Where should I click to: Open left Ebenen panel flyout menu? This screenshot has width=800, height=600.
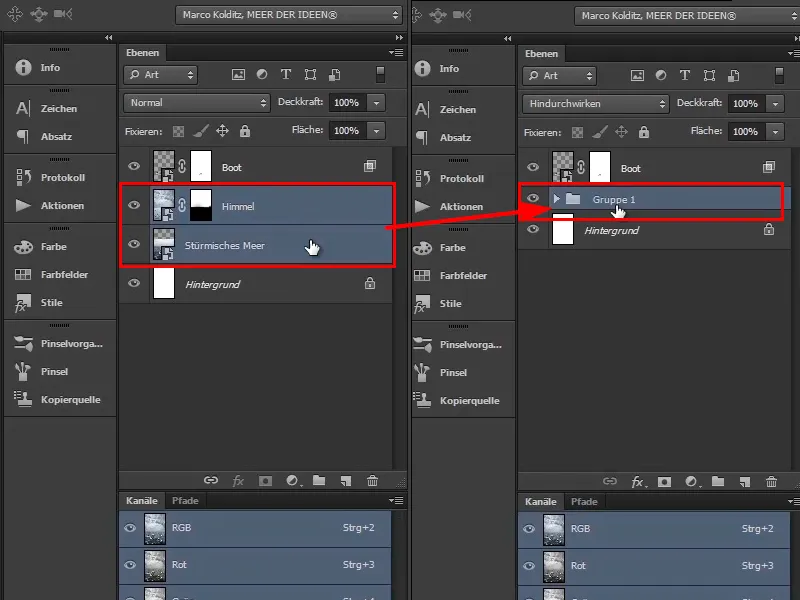tap(396, 53)
